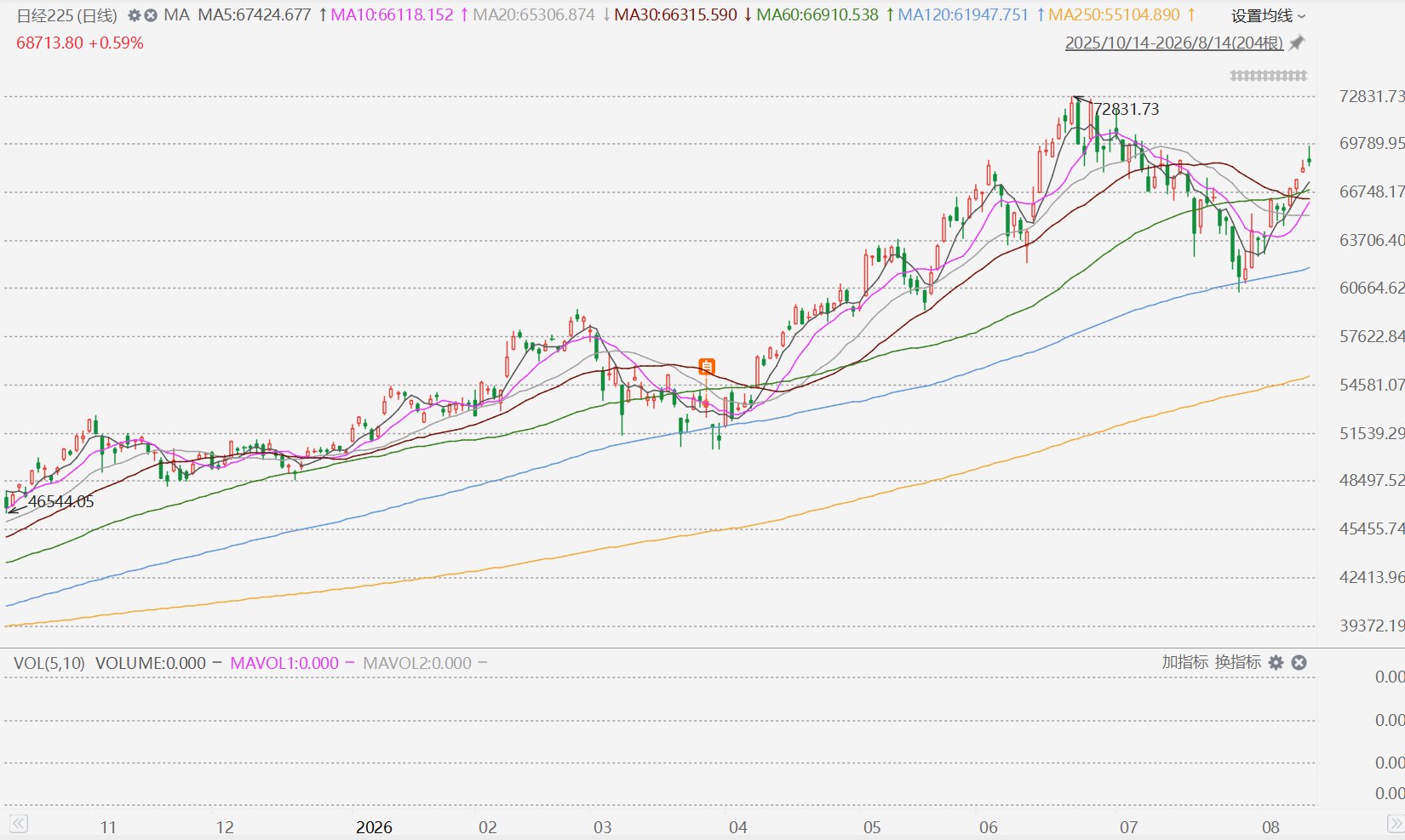Click the 05 month label on the date axis
Screen dimensions: 1405x840
(x=872, y=827)
